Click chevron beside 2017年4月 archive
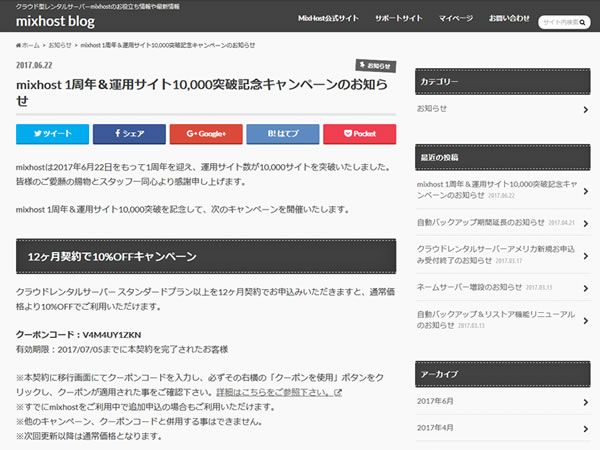Screen dimensions: 600x450 coord(586,429)
